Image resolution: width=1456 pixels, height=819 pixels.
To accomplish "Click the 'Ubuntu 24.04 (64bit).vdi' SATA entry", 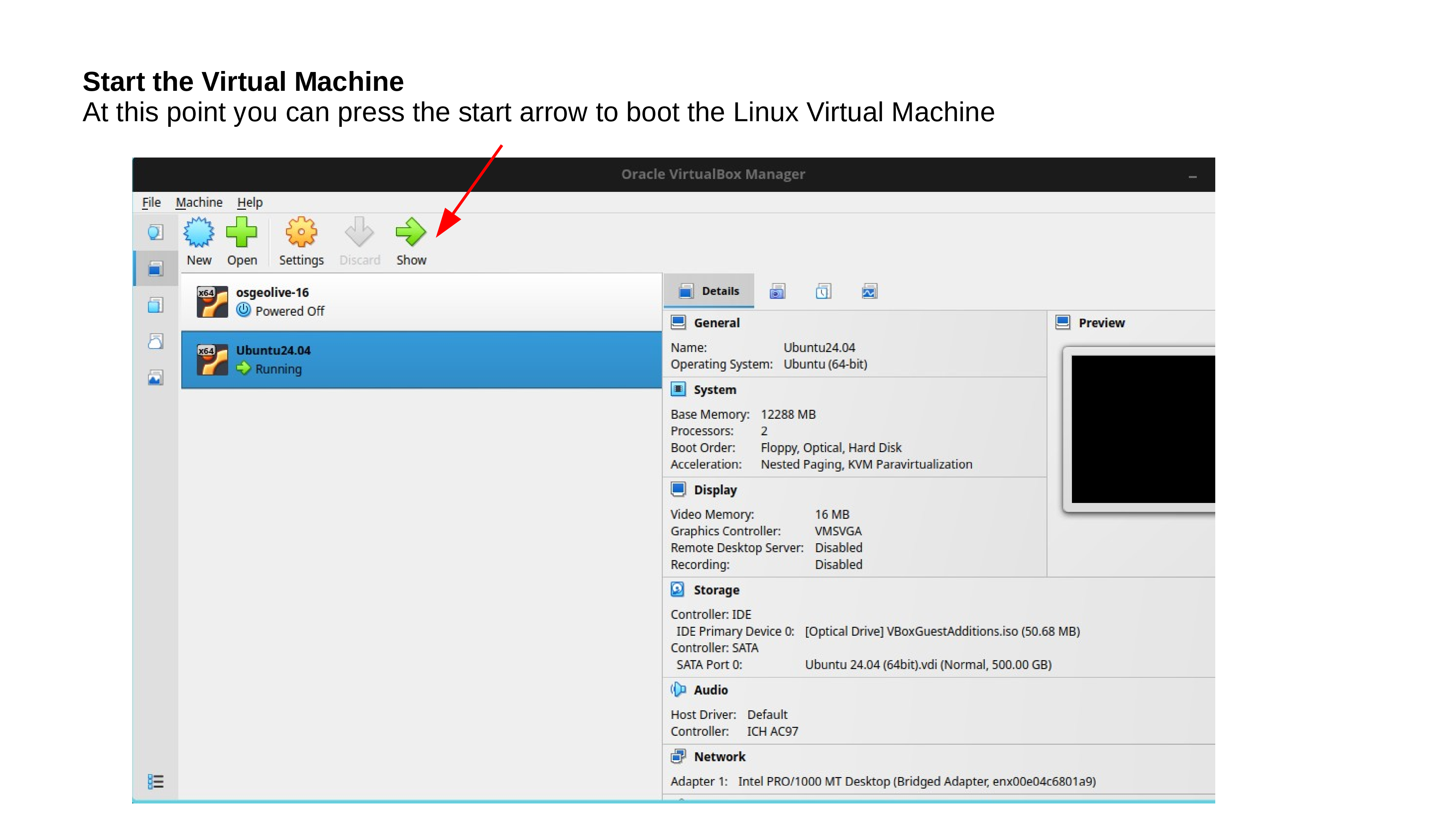I will click(x=928, y=665).
